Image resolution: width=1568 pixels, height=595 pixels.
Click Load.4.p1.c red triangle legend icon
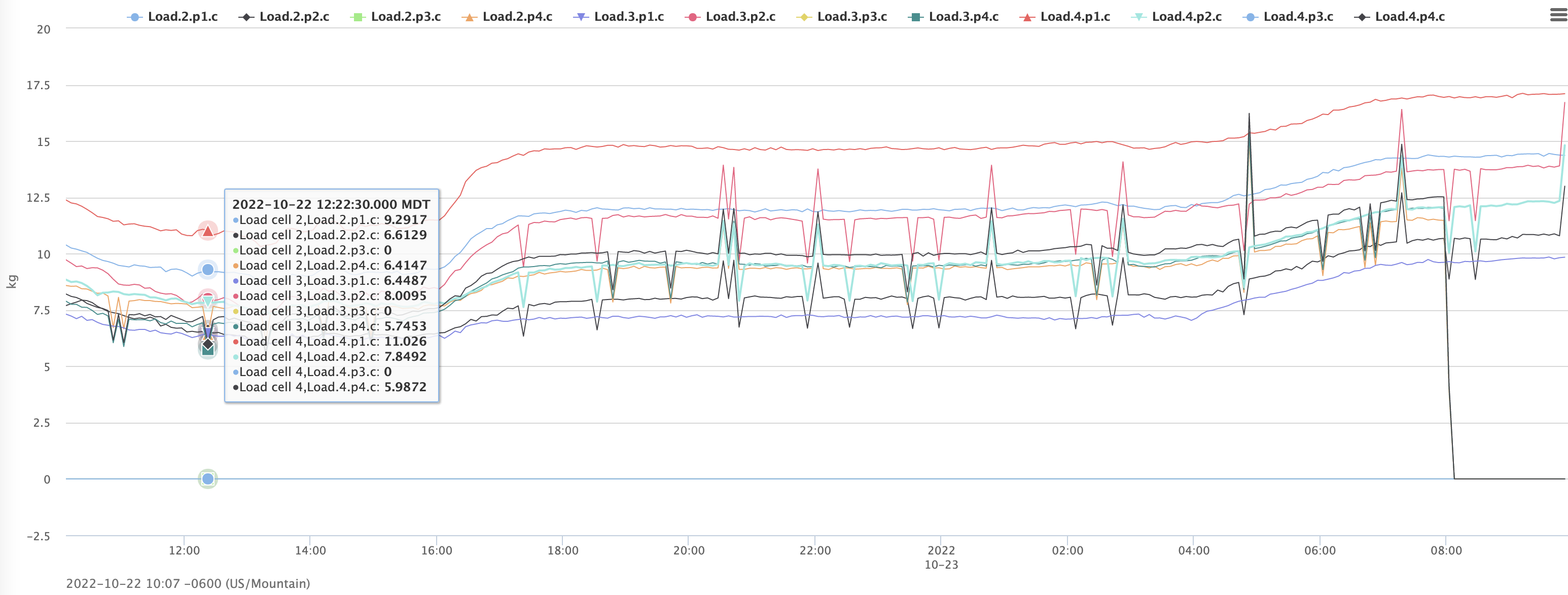tap(1027, 17)
